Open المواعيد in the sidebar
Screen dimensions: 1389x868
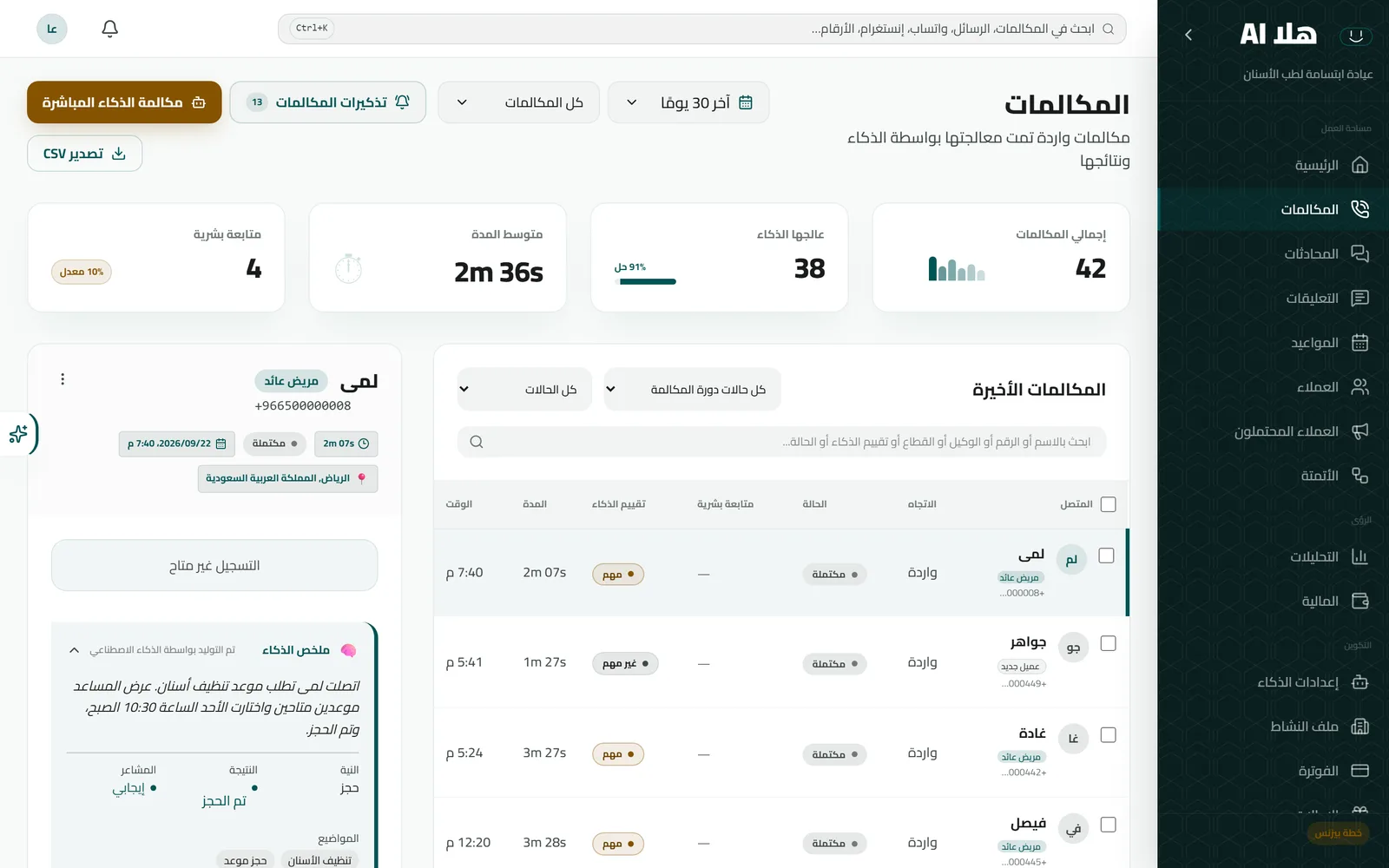click(x=1274, y=342)
